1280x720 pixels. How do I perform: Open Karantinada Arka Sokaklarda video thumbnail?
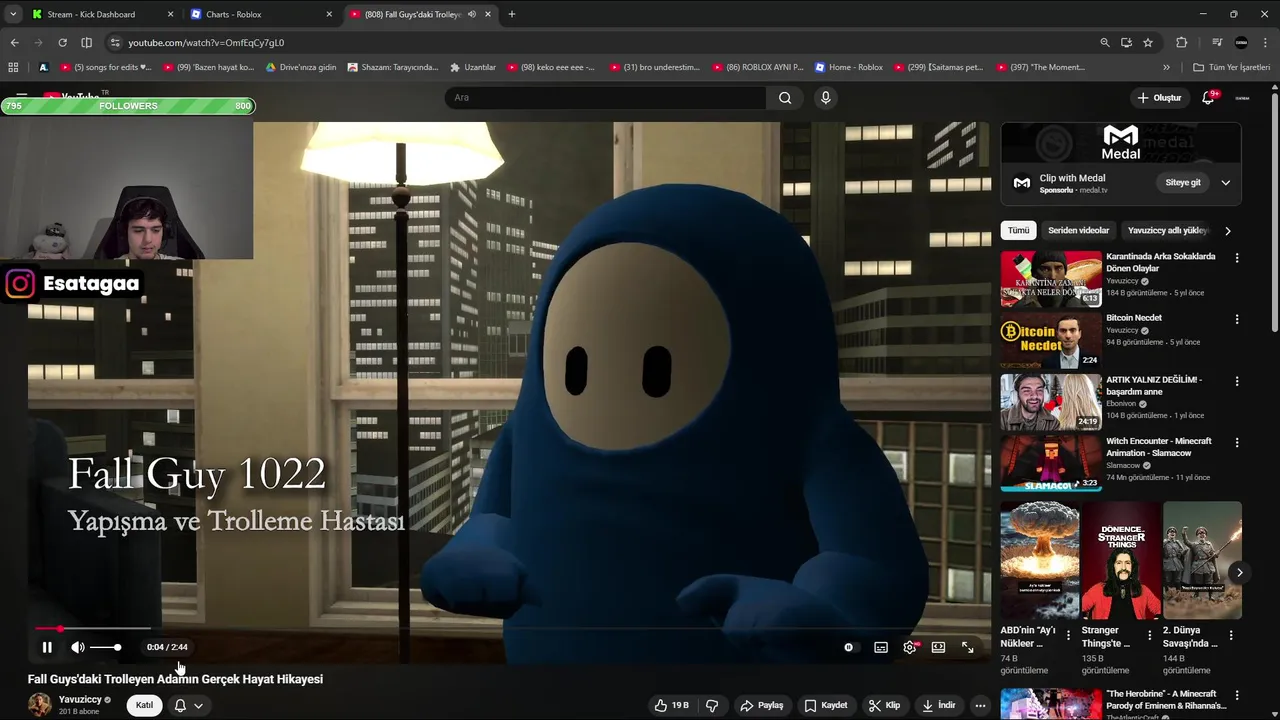tap(1051, 279)
